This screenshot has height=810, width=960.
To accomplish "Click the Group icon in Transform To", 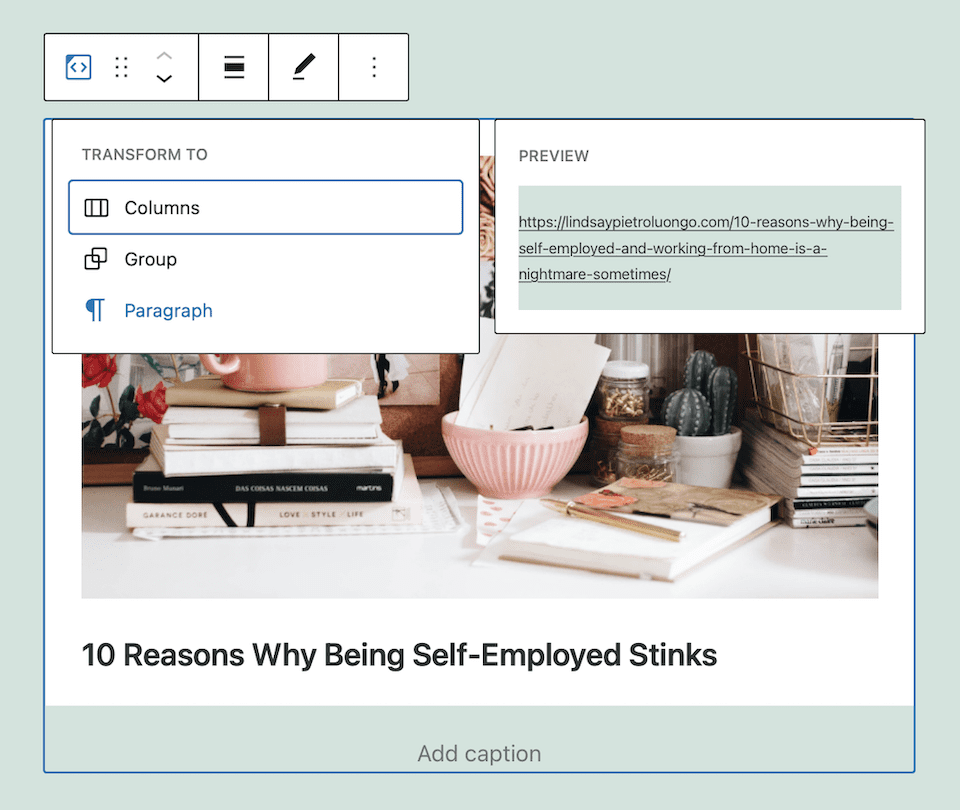I will (x=96, y=259).
